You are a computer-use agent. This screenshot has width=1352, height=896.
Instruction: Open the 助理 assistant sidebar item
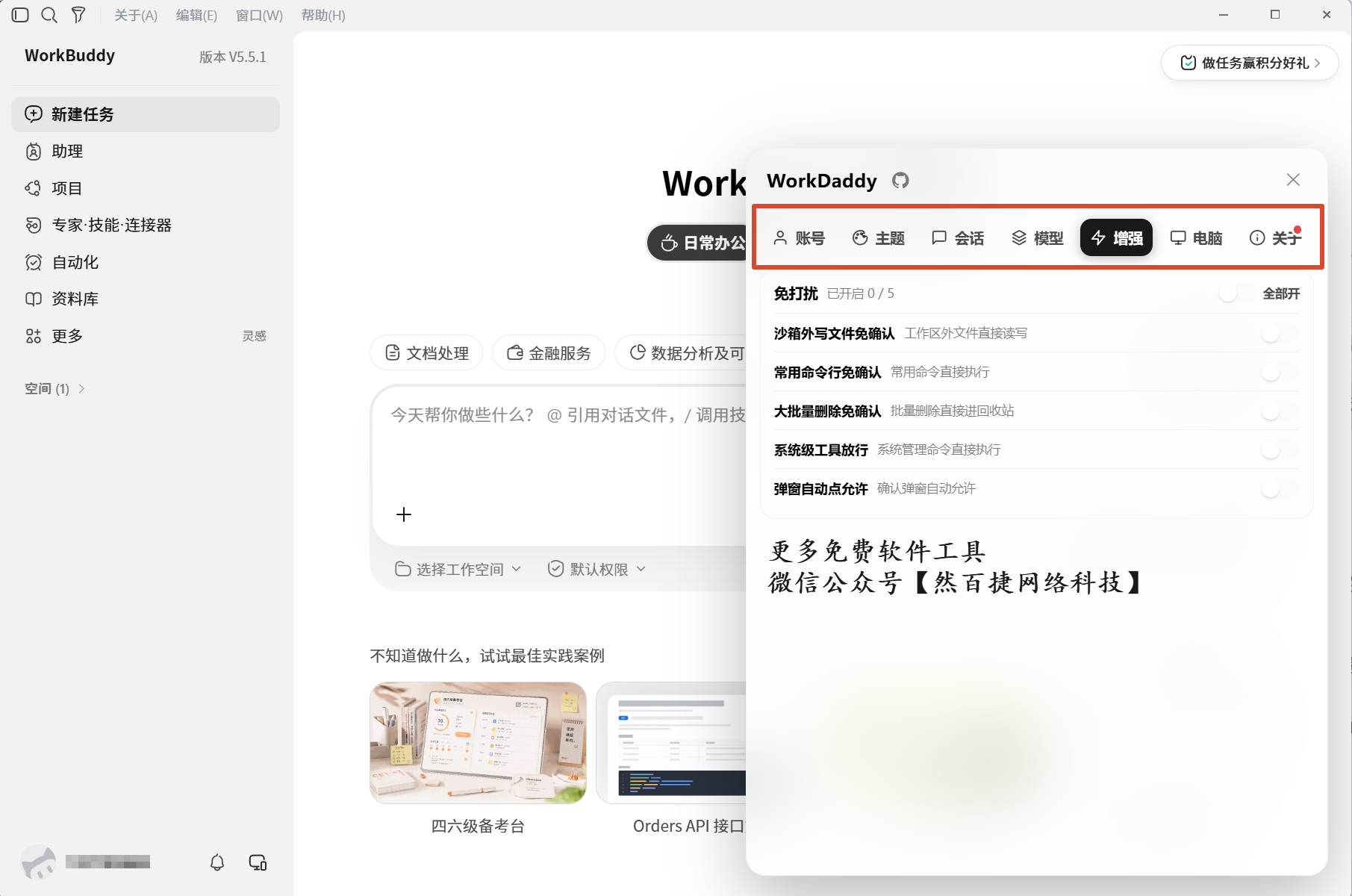[x=146, y=152]
